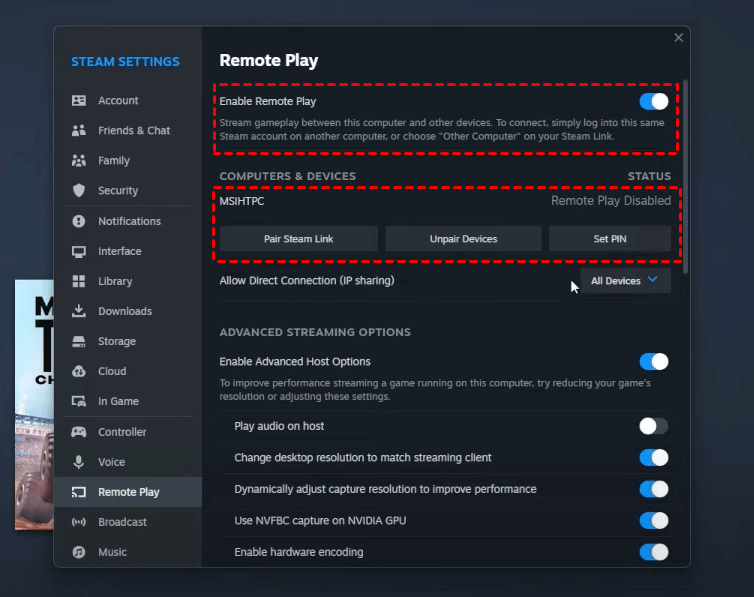Open Library settings section
The image size is (754, 597).
(128, 281)
